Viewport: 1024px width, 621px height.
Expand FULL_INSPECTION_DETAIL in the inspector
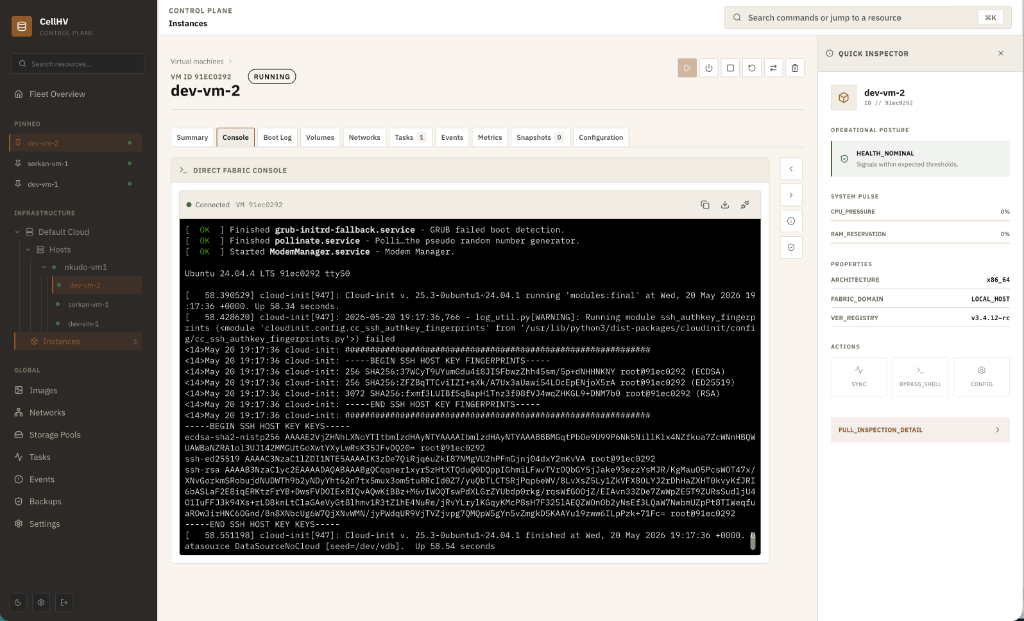[x=920, y=430]
